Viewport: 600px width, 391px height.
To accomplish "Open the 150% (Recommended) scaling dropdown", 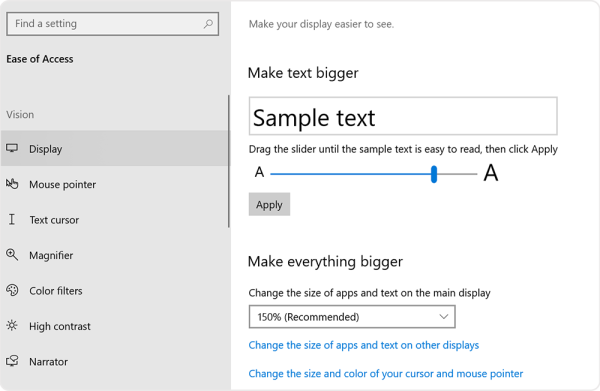I will 352,317.
